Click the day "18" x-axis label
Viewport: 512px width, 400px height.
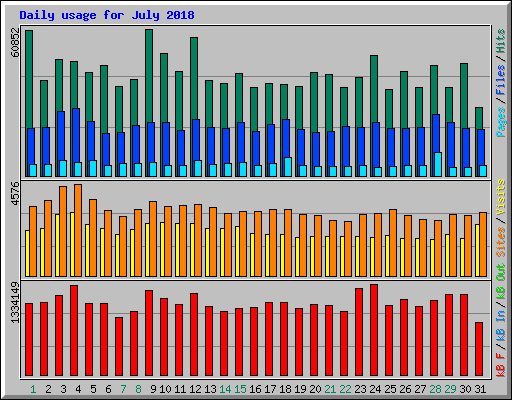coord(285,389)
